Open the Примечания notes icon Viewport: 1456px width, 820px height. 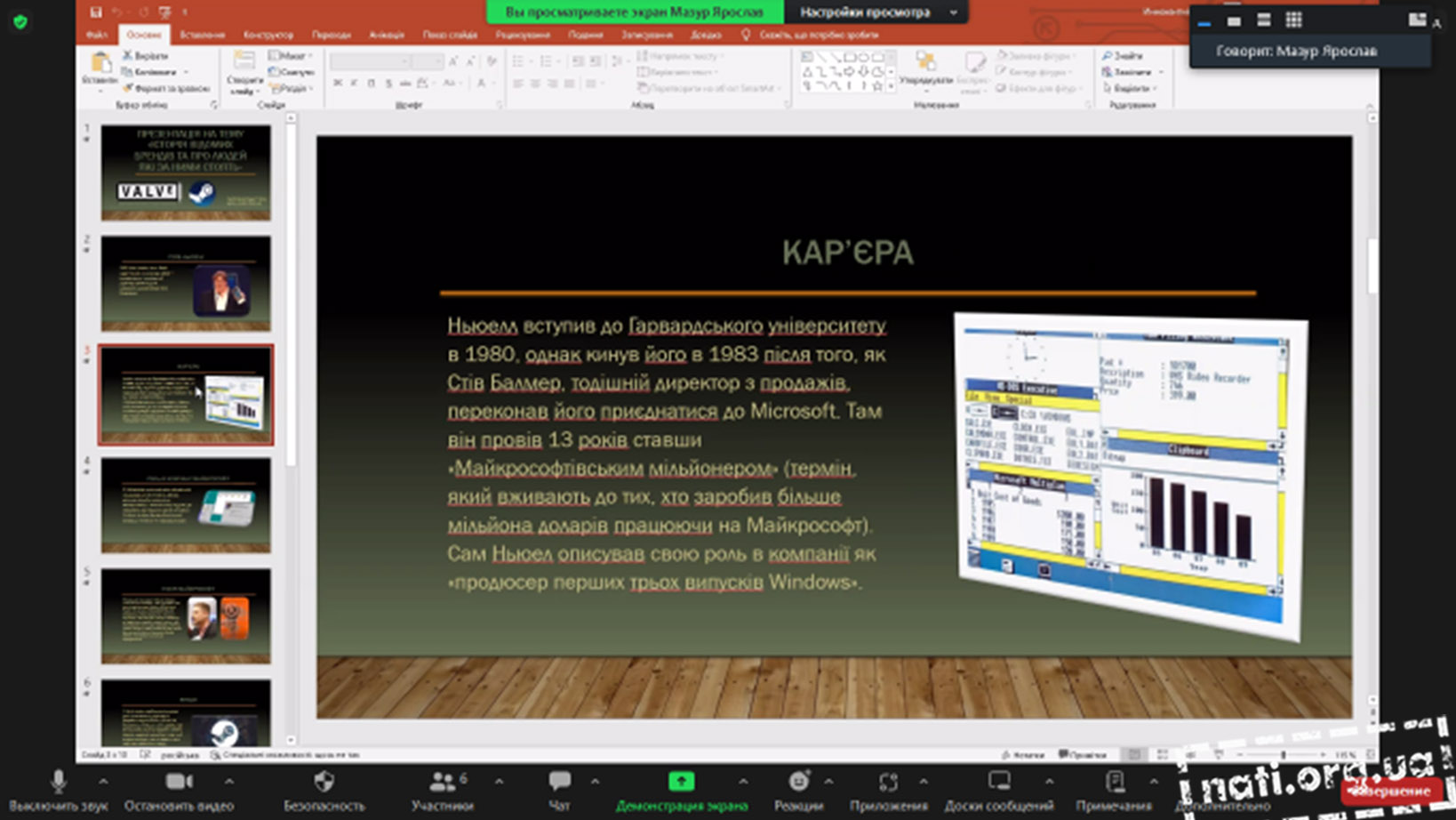point(1114,781)
